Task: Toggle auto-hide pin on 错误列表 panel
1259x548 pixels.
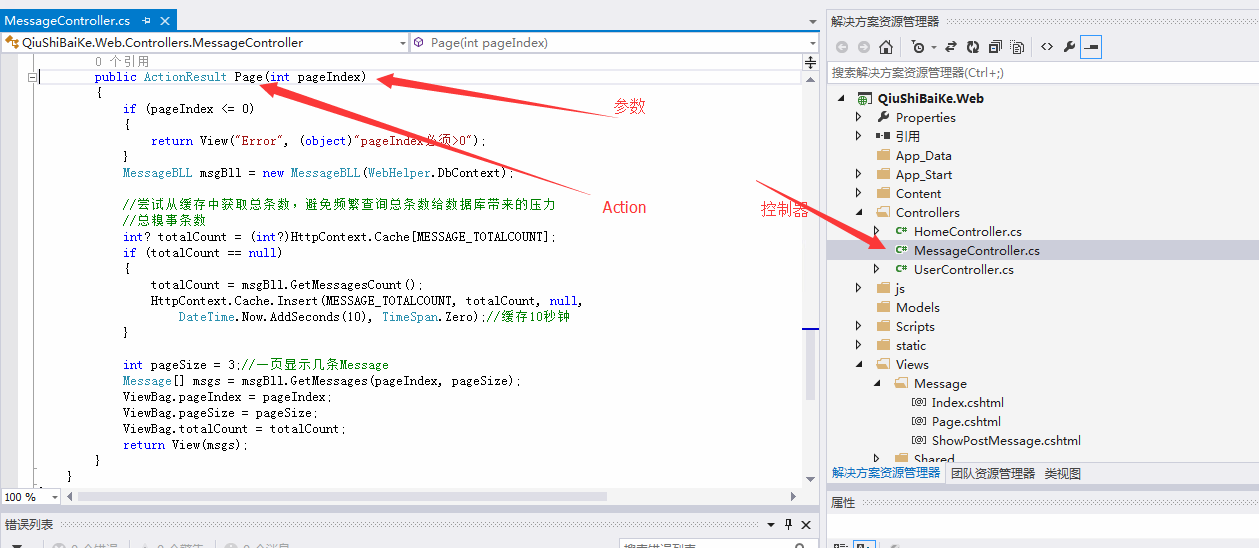Action: coord(788,524)
